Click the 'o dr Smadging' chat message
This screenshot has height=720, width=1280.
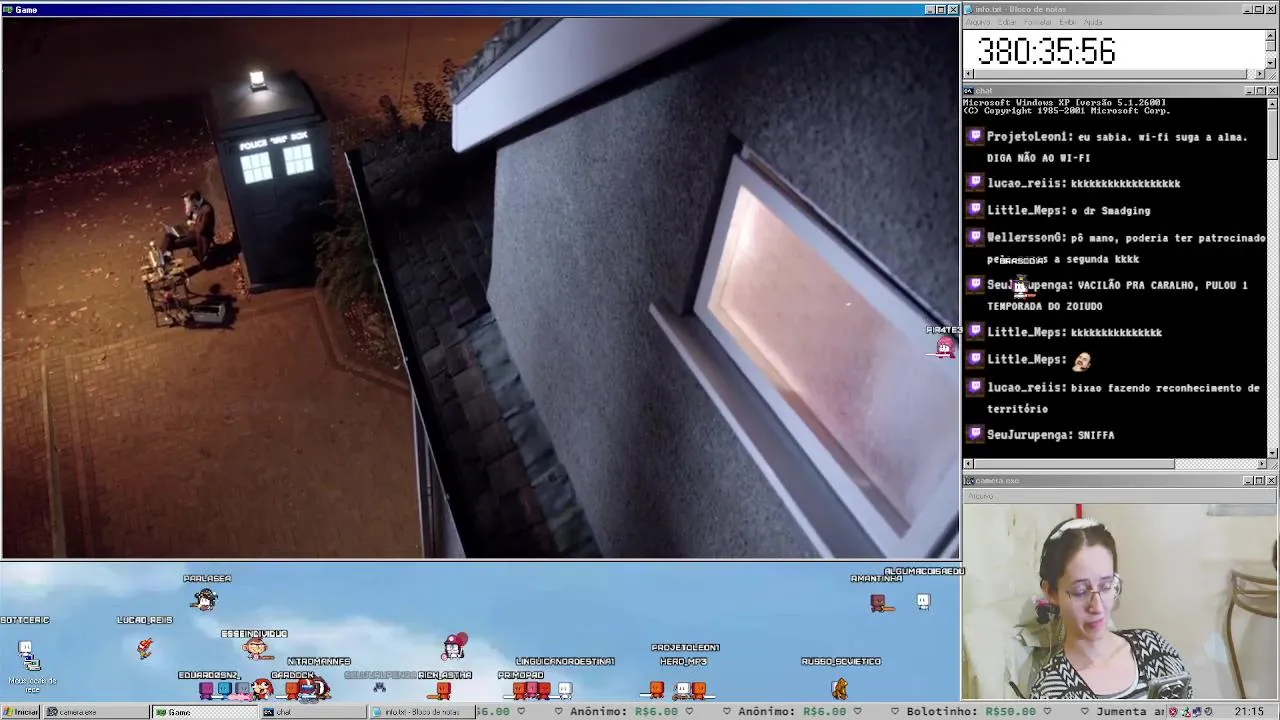(x=1110, y=211)
